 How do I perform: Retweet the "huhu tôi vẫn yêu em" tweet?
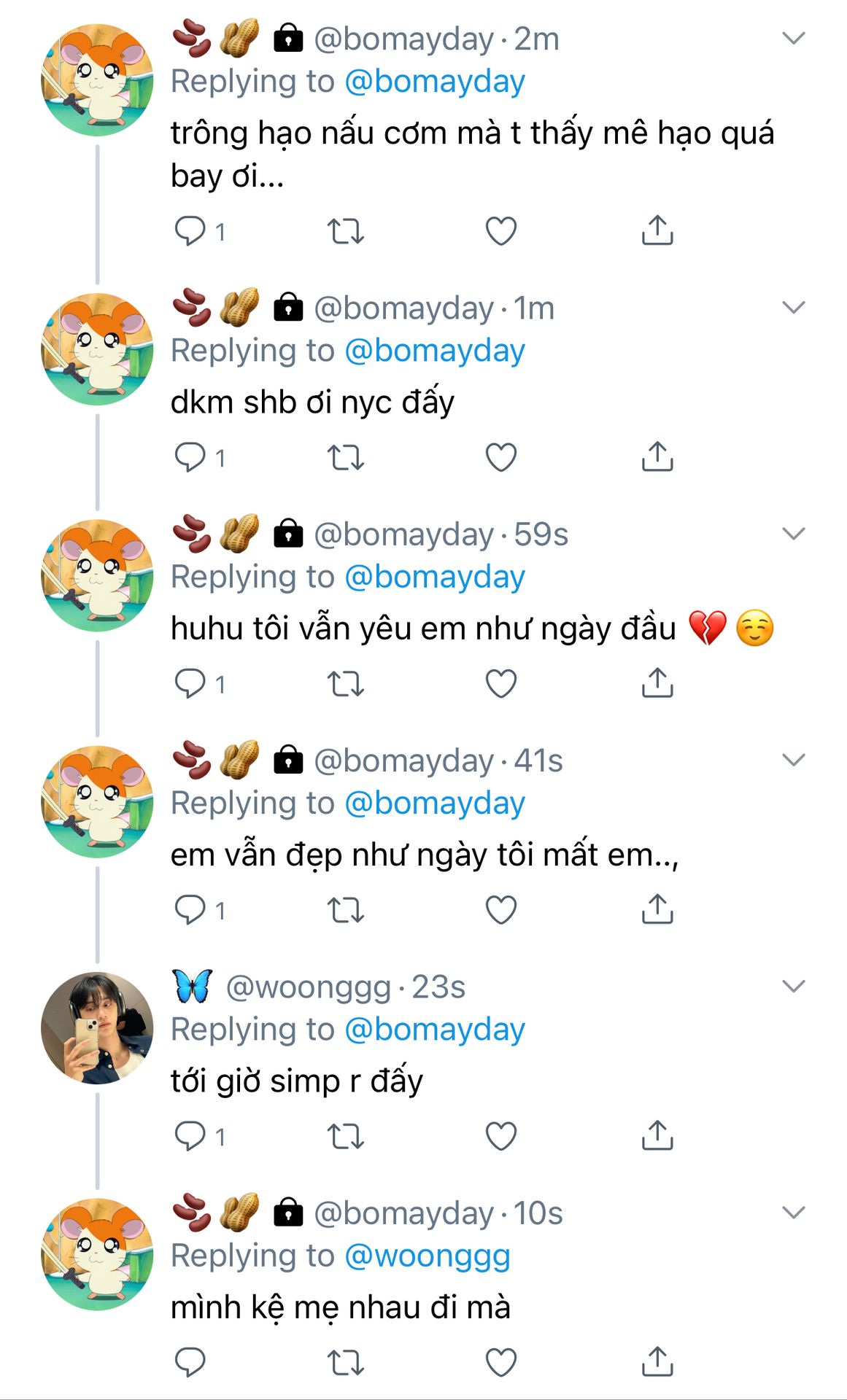[x=345, y=684]
